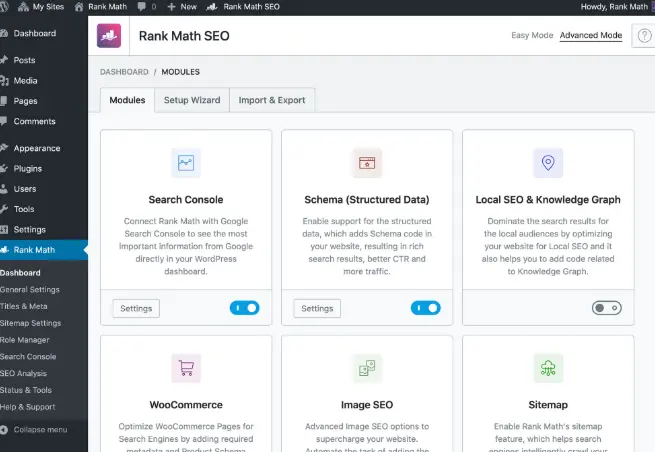Open Sitemap Settings submenu item
The image size is (655, 452).
coord(30,323)
